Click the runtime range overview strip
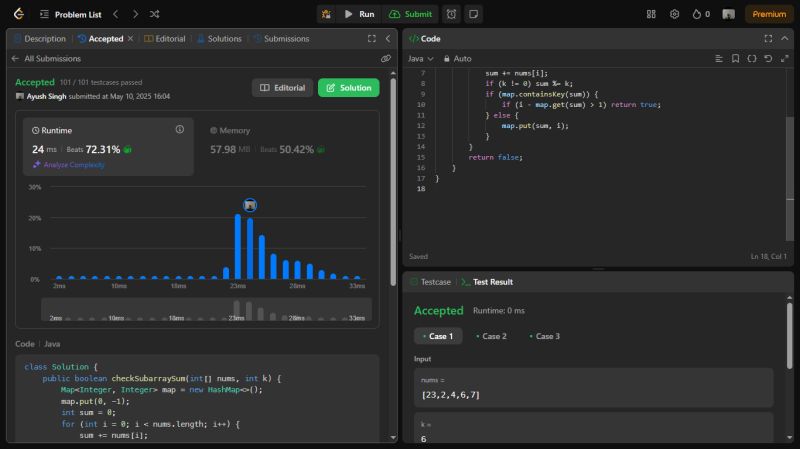Viewport: 800px width, 449px height. (x=207, y=310)
